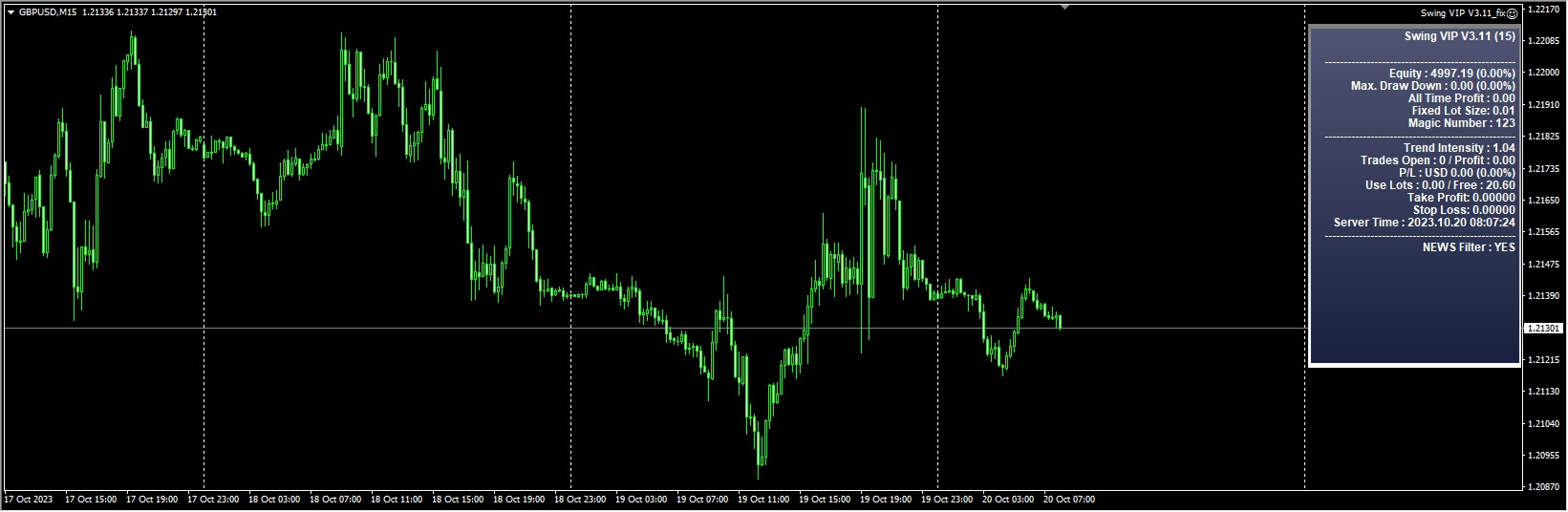Click the Equity : 4997.19 (0.00%) line

(1451, 74)
